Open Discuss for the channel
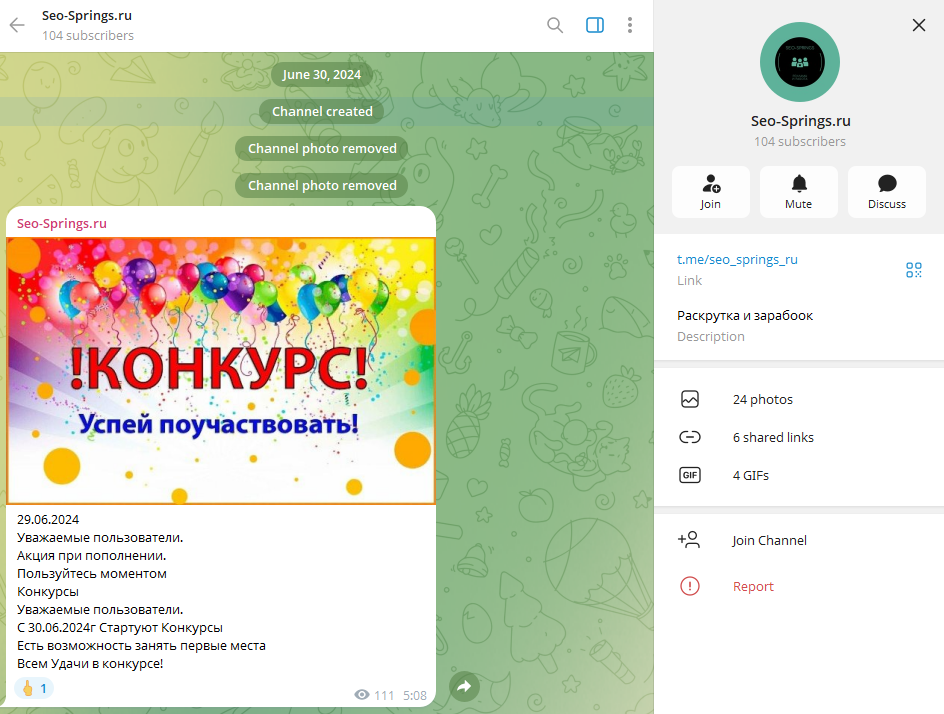The width and height of the screenshot is (944, 714). pyautogui.click(x=887, y=192)
